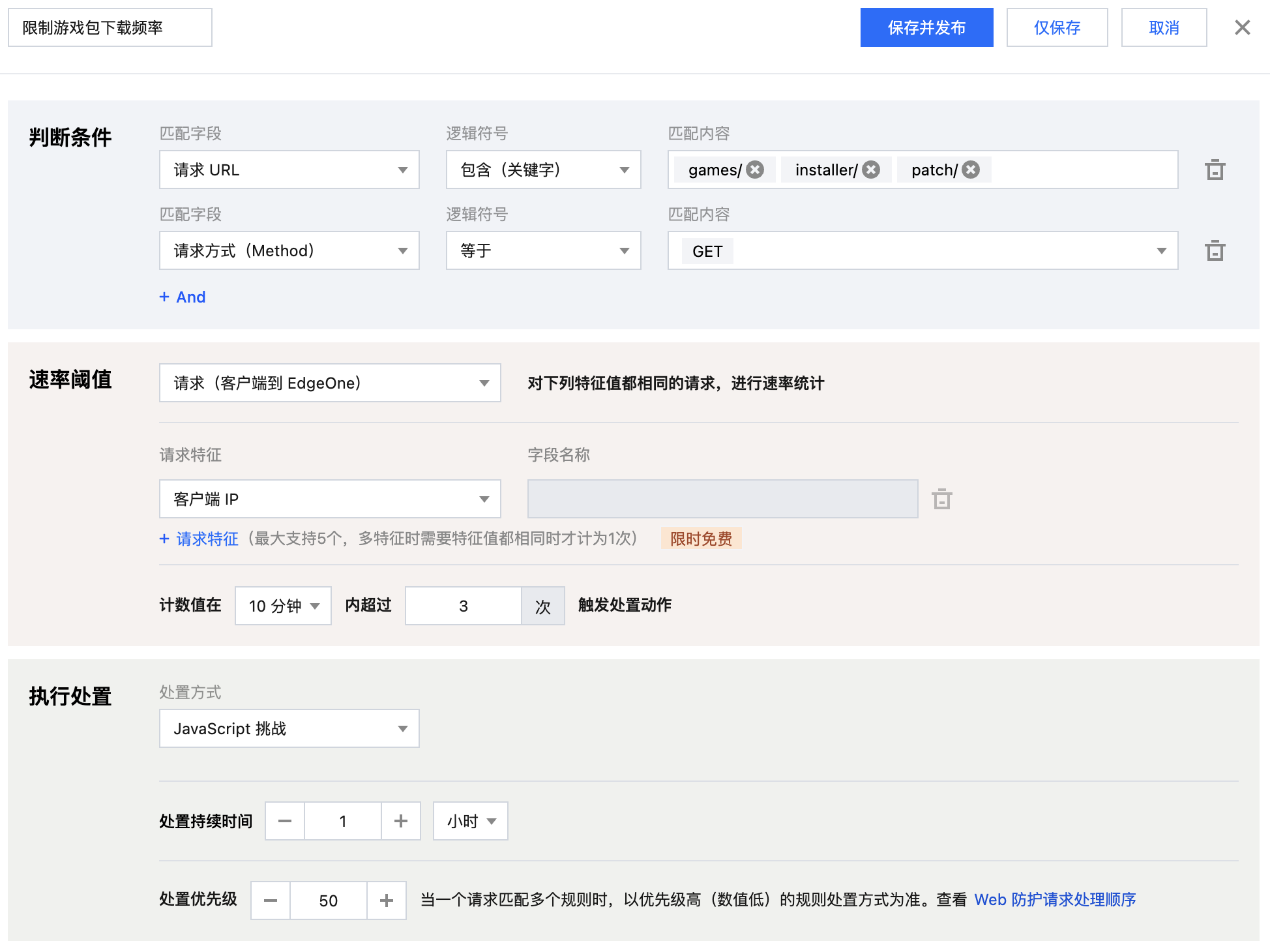Open Web 防护请求处理顺序 link
Viewport: 1270px width, 952px height.
pos(1054,900)
